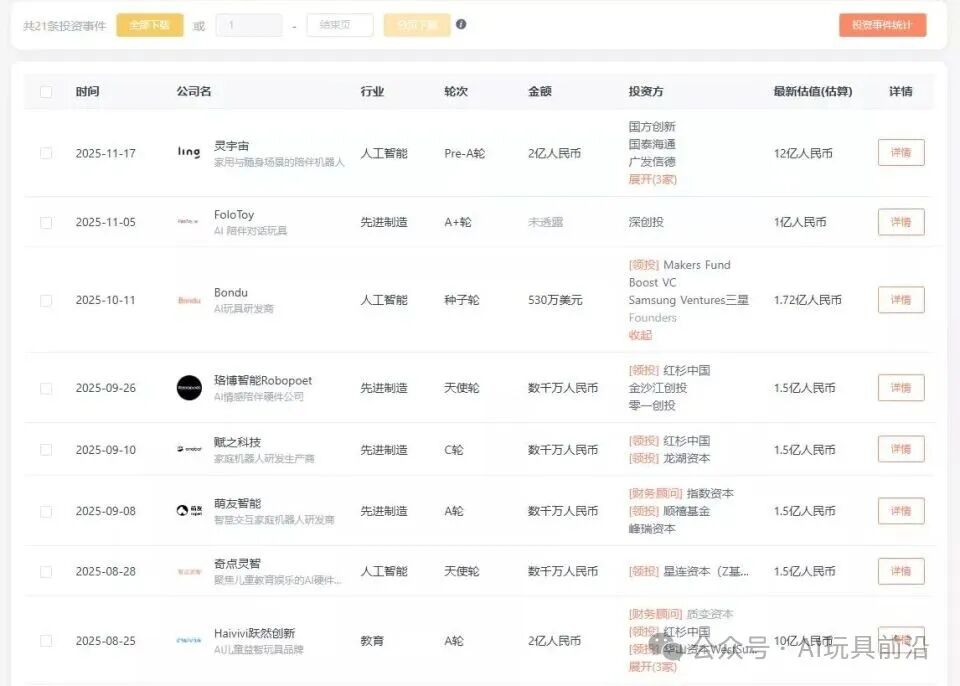The height and width of the screenshot is (686, 960).
Task: Click the 轮次 column header
Action: [x=456, y=91]
